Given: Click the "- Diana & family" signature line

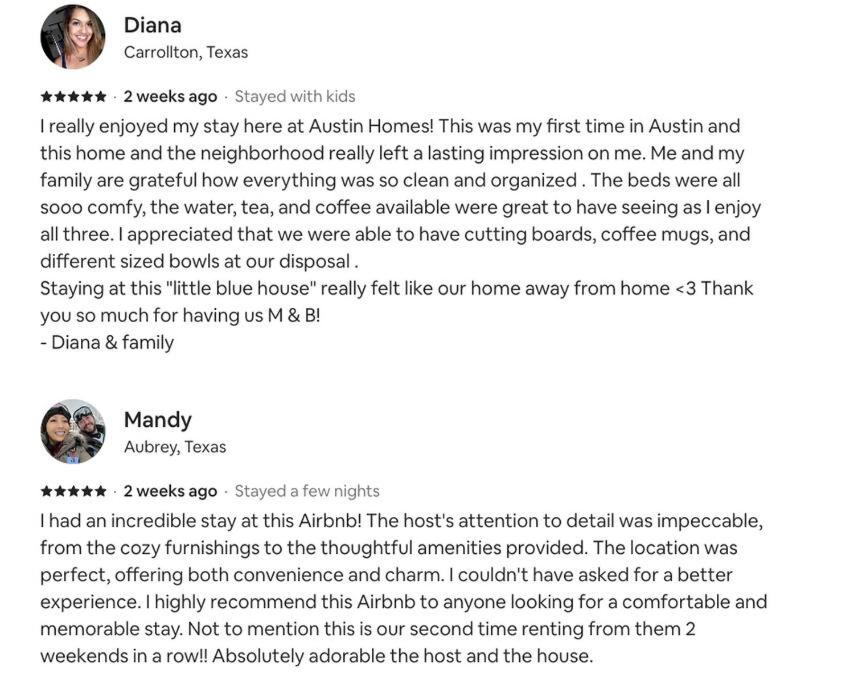Looking at the screenshot, I should [107, 343].
